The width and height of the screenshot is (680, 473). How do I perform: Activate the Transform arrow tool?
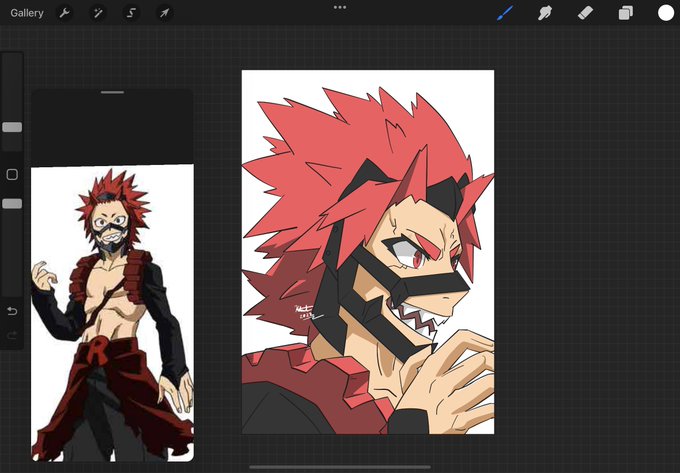(164, 13)
